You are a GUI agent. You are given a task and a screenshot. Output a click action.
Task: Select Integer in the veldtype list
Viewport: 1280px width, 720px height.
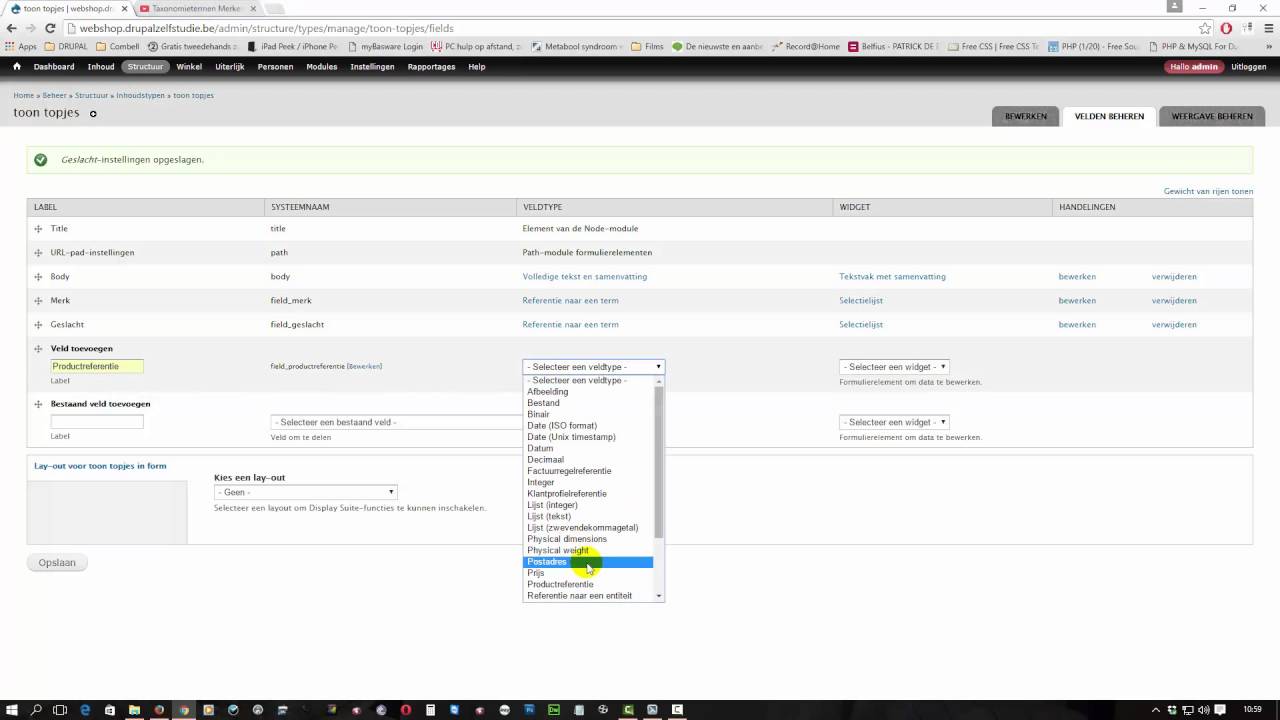click(x=589, y=482)
